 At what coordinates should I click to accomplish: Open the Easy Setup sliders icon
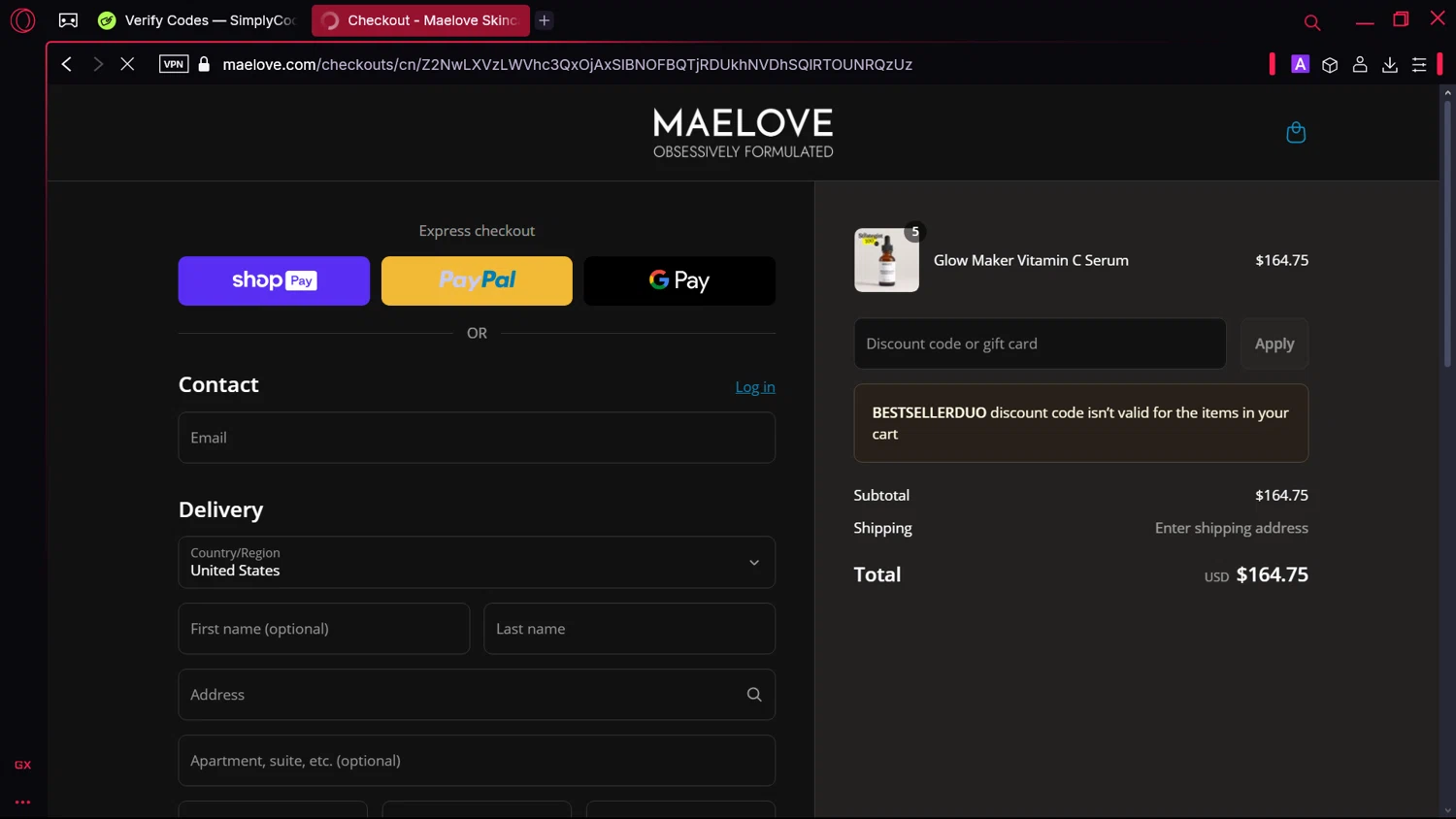(x=1419, y=64)
